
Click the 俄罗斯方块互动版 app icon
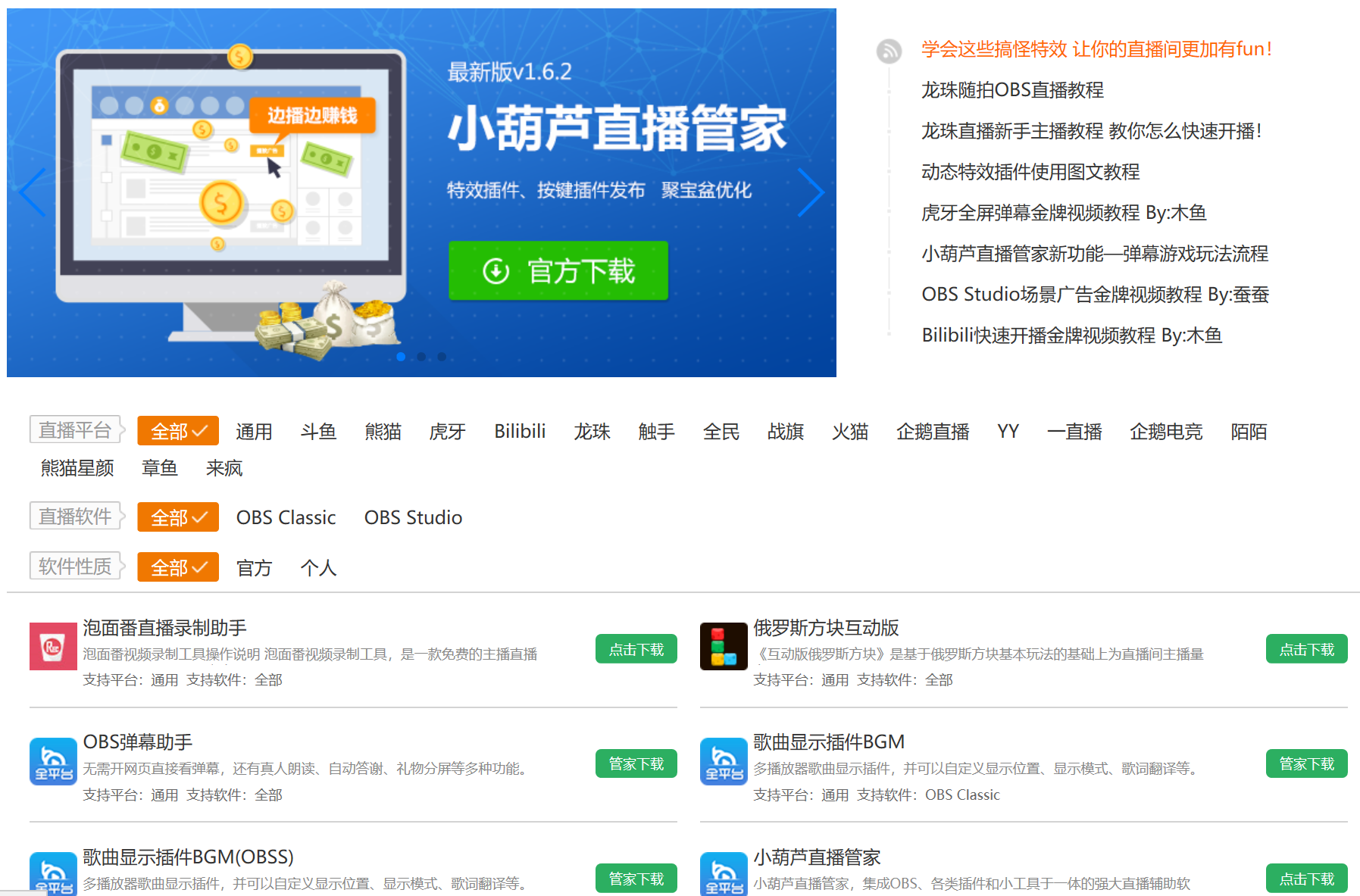pyautogui.click(x=724, y=646)
